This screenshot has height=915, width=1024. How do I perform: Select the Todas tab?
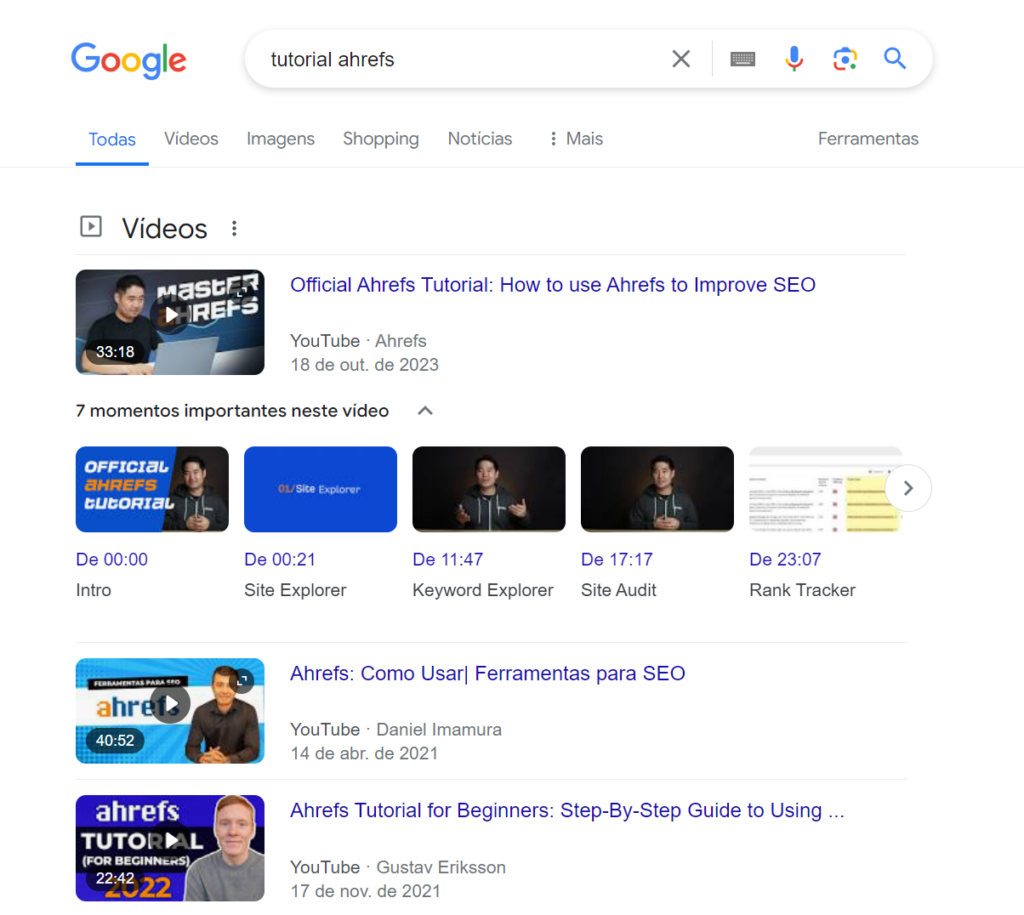(x=112, y=139)
